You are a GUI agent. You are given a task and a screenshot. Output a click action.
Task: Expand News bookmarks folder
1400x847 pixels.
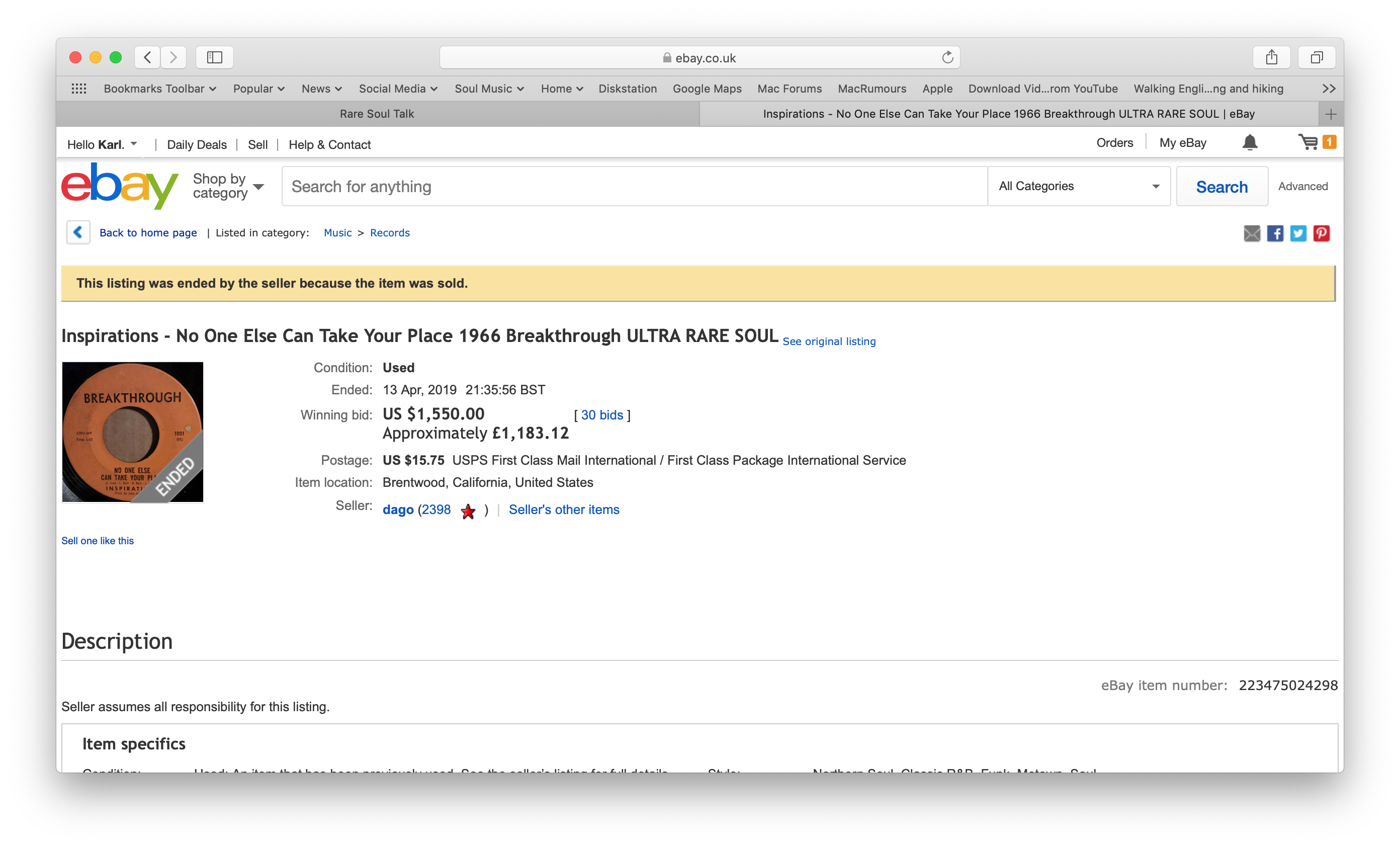(x=322, y=89)
